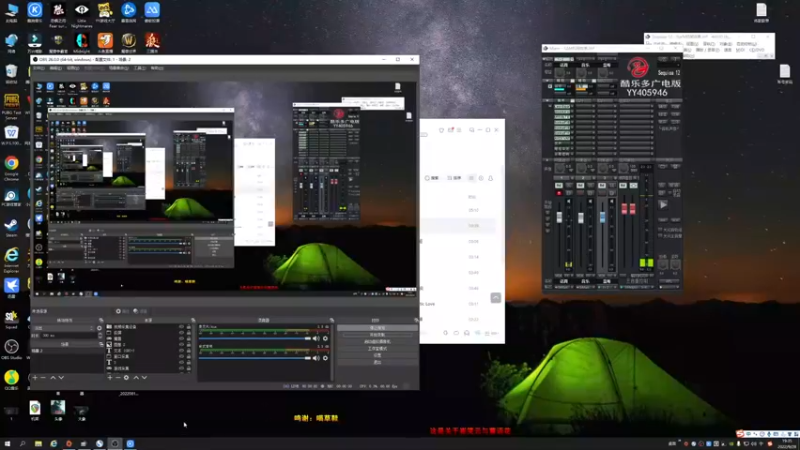Open source properties gear in sources panel footer
The image size is (800, 450).
(126, 378)
